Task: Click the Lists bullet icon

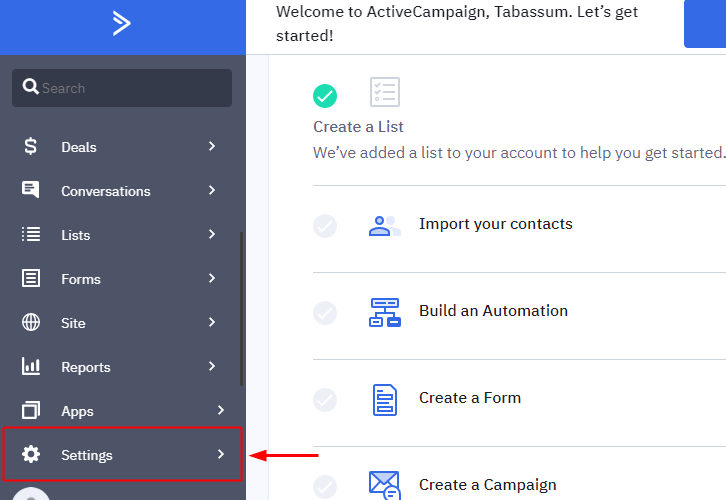Action: (x=31, y=234)
